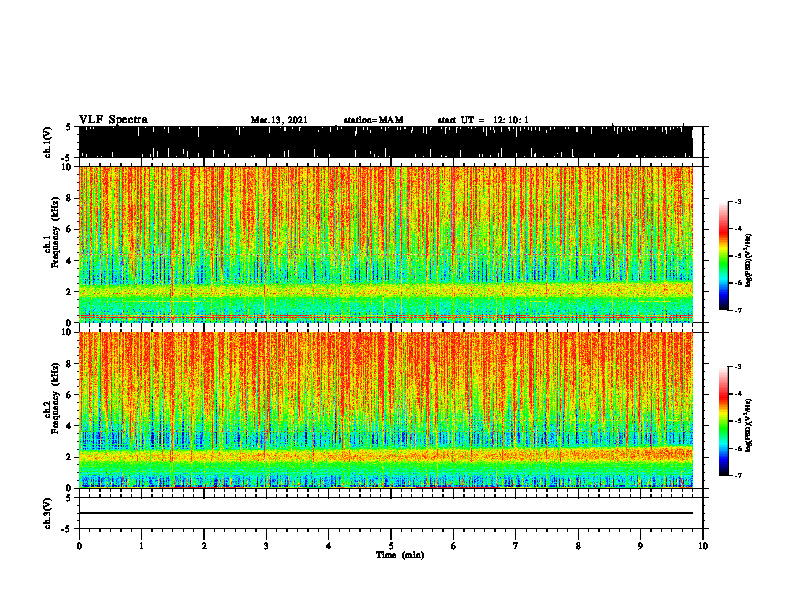
Task: Click the "8" kHz tick on ch.1 axis
Action: tap(69, 198)
